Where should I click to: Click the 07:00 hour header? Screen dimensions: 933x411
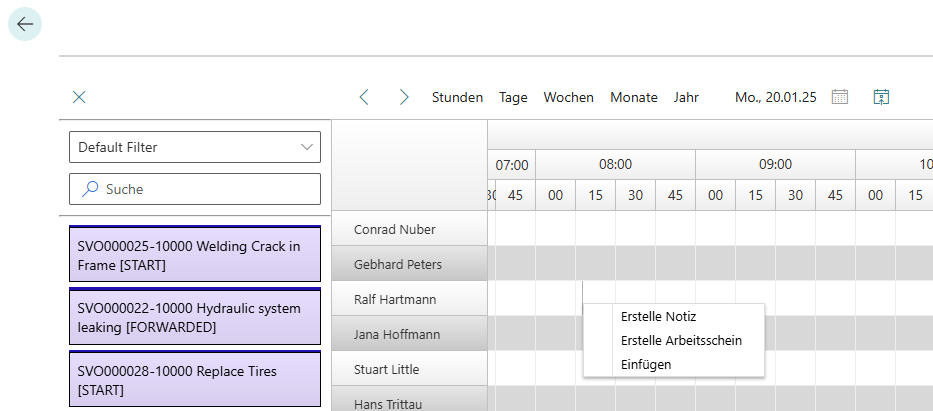point(512,165)
